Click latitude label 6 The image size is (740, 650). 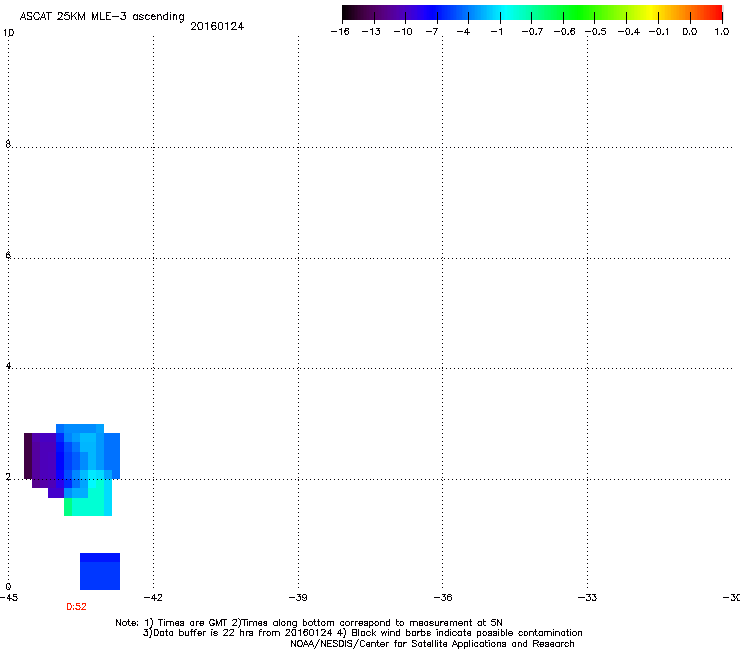[x=8, y=255]
